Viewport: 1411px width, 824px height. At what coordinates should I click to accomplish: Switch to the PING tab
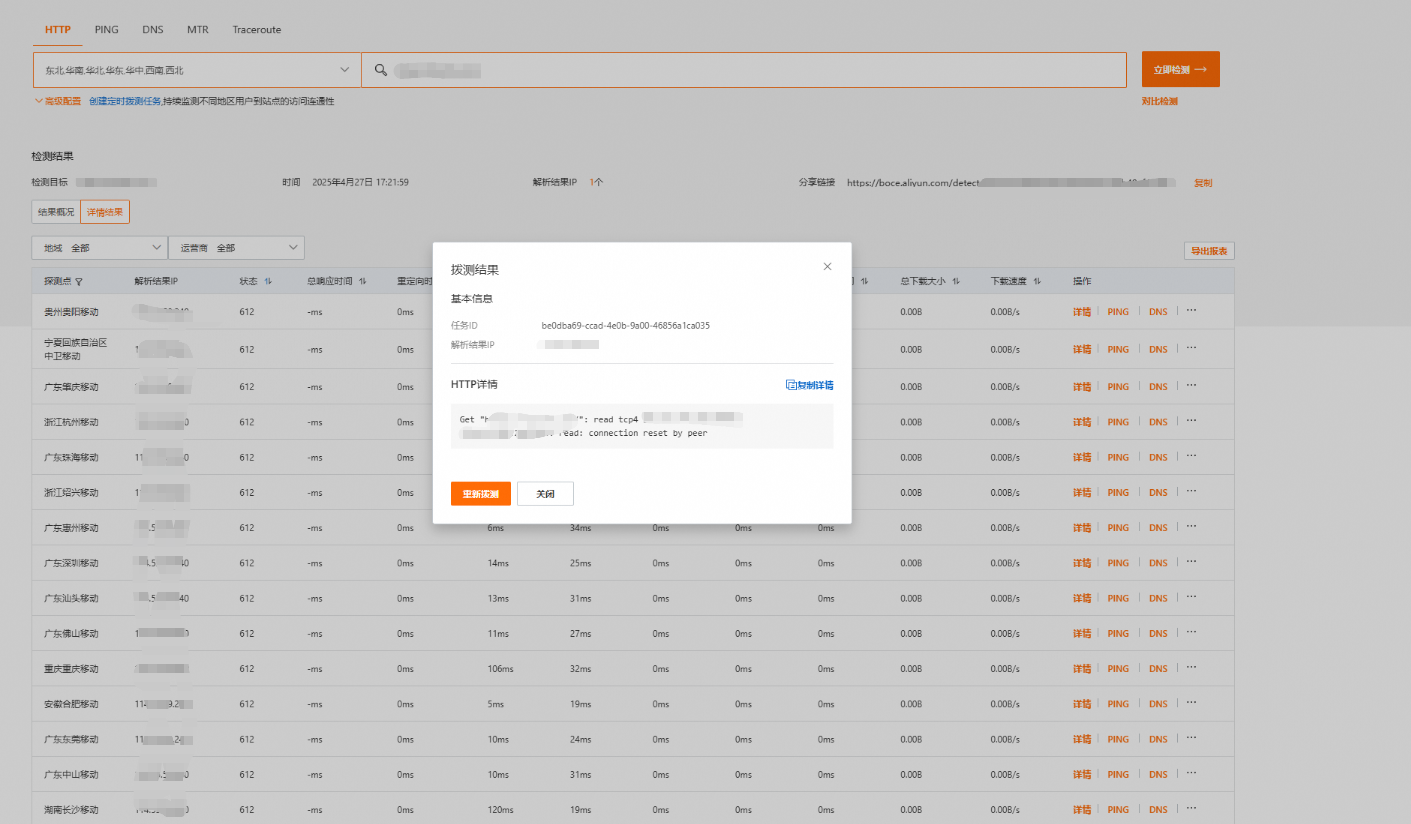coord(106,30)
